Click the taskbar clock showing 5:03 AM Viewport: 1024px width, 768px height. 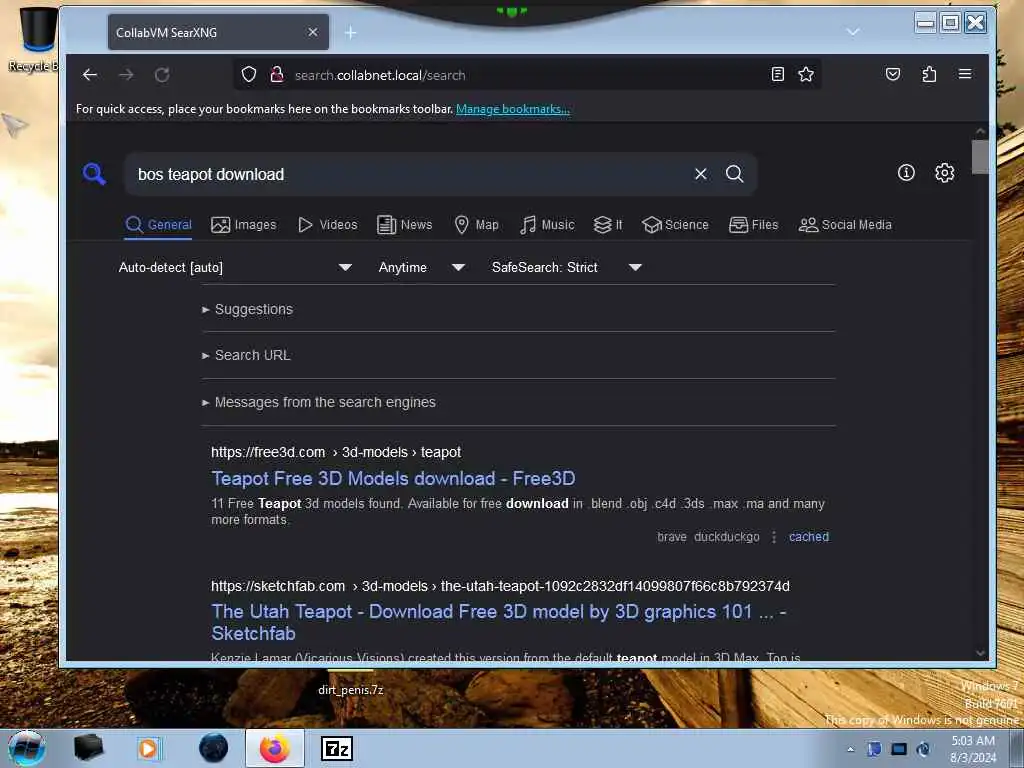pos(973,749)
